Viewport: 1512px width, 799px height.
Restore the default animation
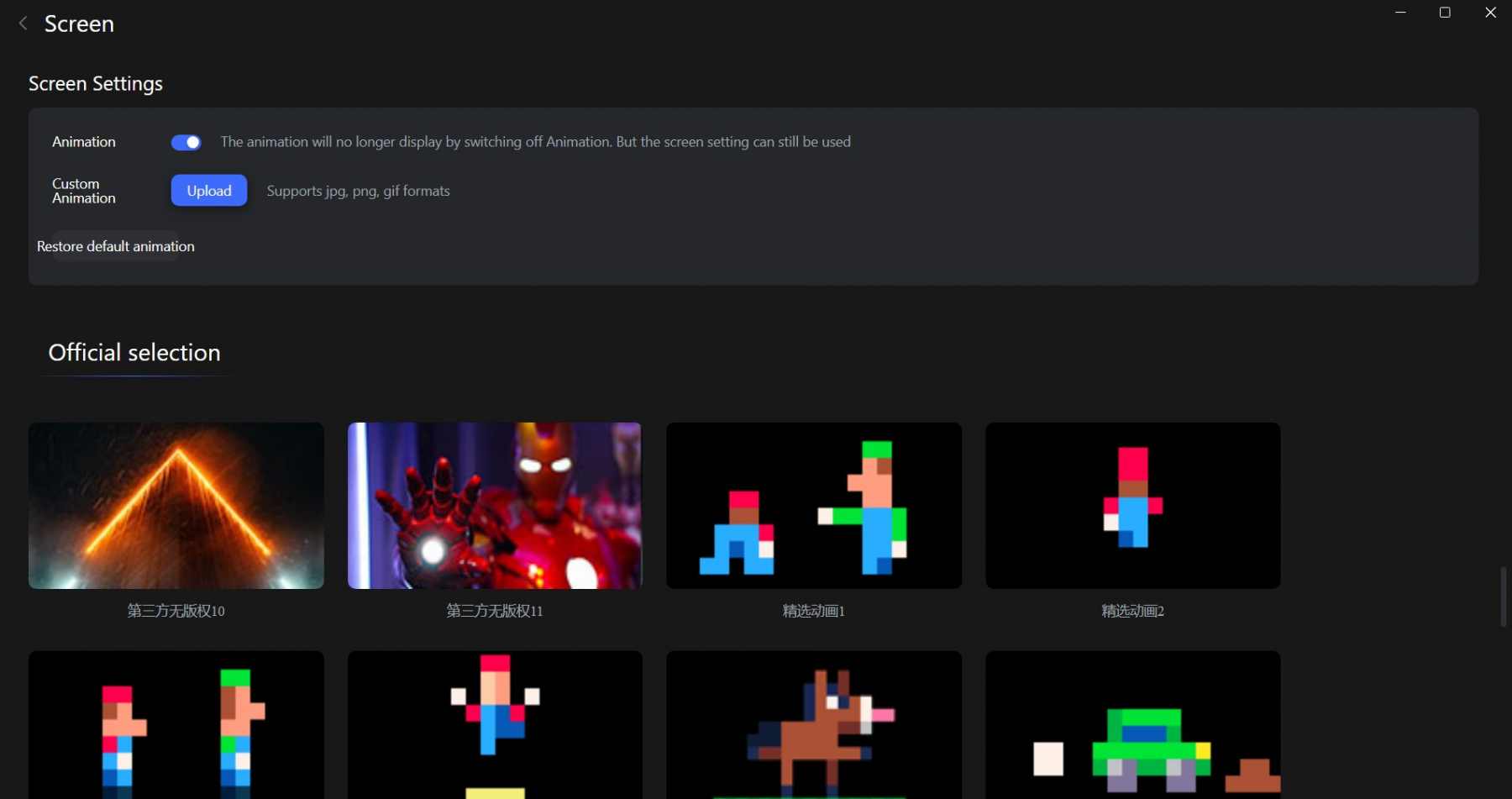tap(116, 246)
